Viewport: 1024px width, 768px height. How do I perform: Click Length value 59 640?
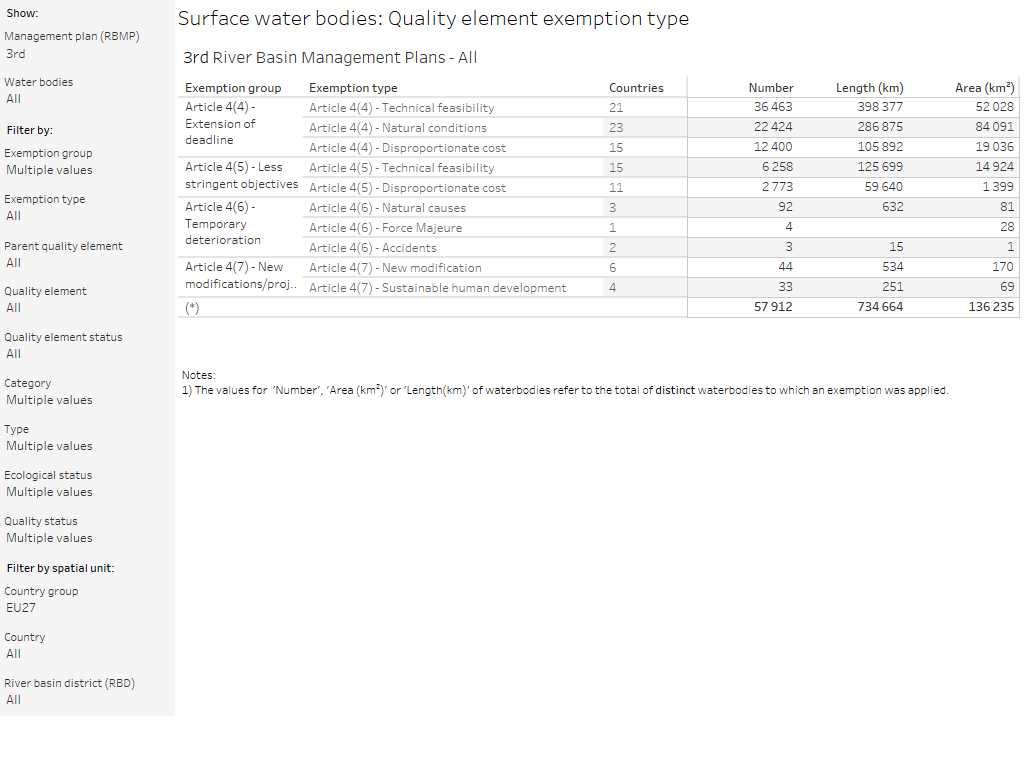click(x=884, y=187)
